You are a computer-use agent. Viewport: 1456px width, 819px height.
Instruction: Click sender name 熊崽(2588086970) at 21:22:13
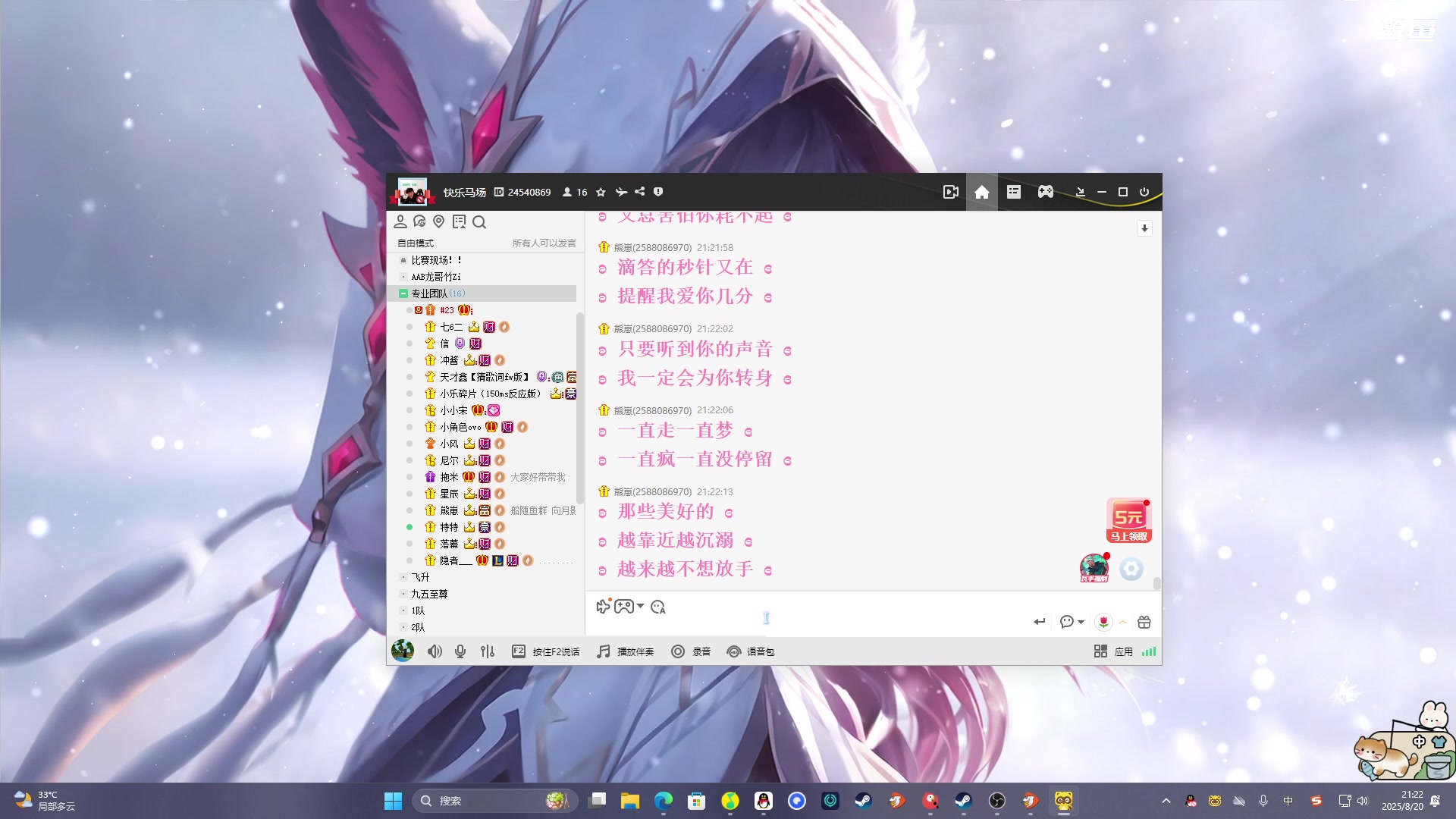(653, 492)
